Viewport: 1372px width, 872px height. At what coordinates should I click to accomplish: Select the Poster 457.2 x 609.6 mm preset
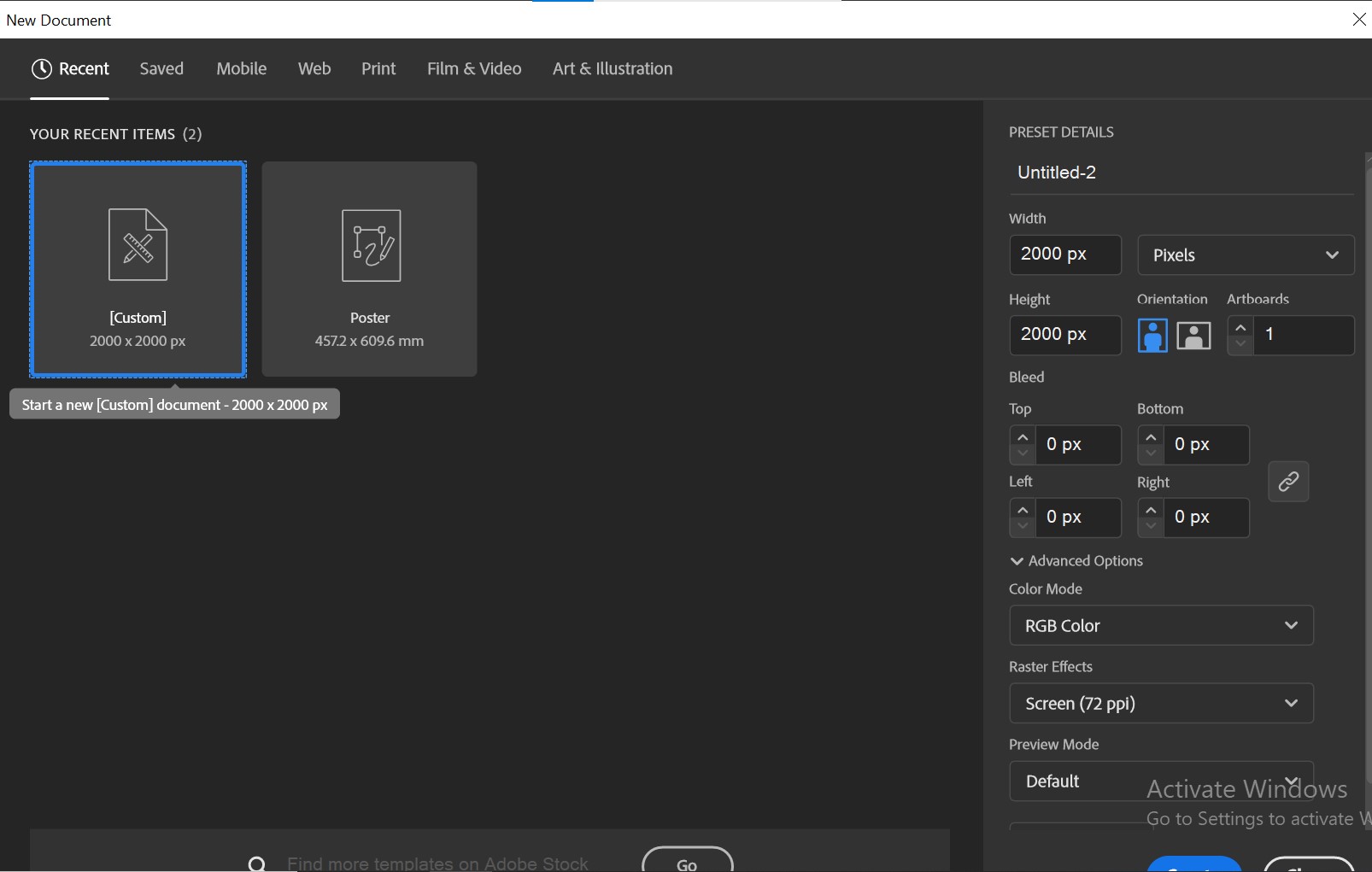tap(369, 269)
